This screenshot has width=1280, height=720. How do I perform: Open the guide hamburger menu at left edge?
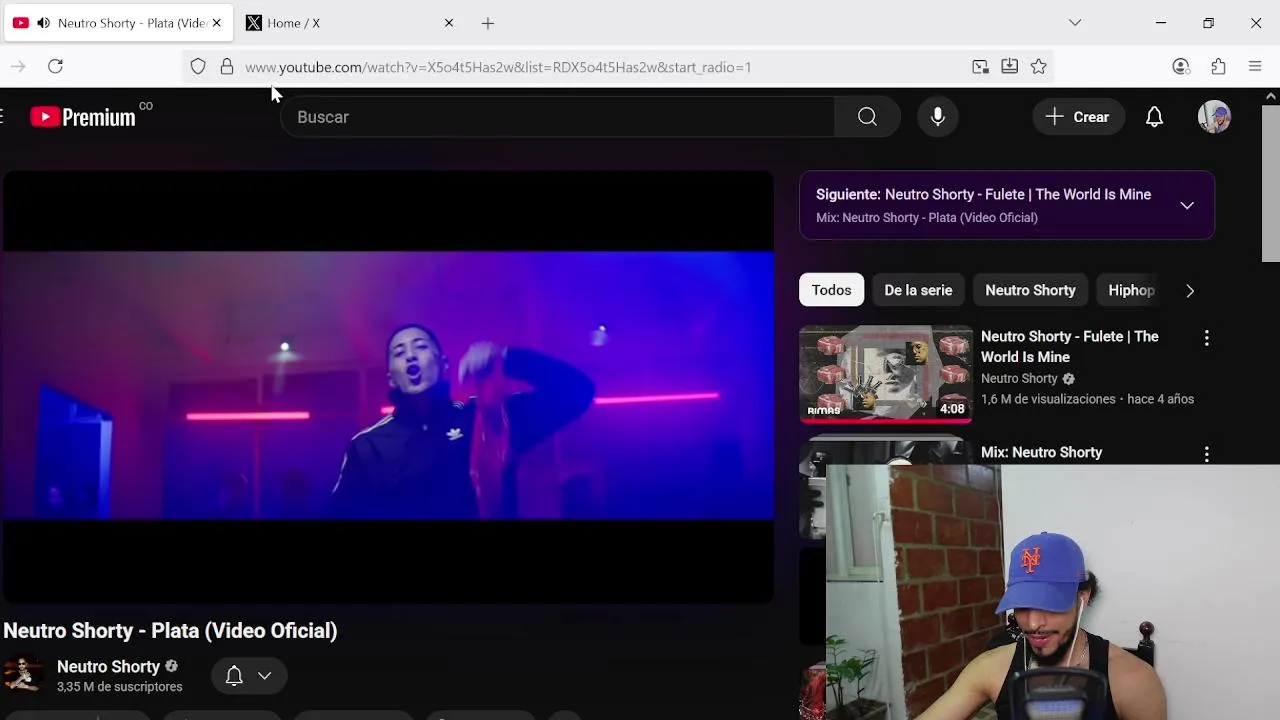[x=3, y=117]
